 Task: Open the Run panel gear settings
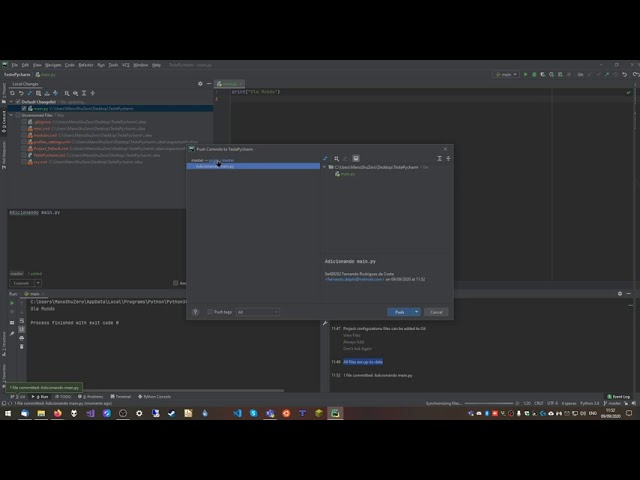click(620, 293)
